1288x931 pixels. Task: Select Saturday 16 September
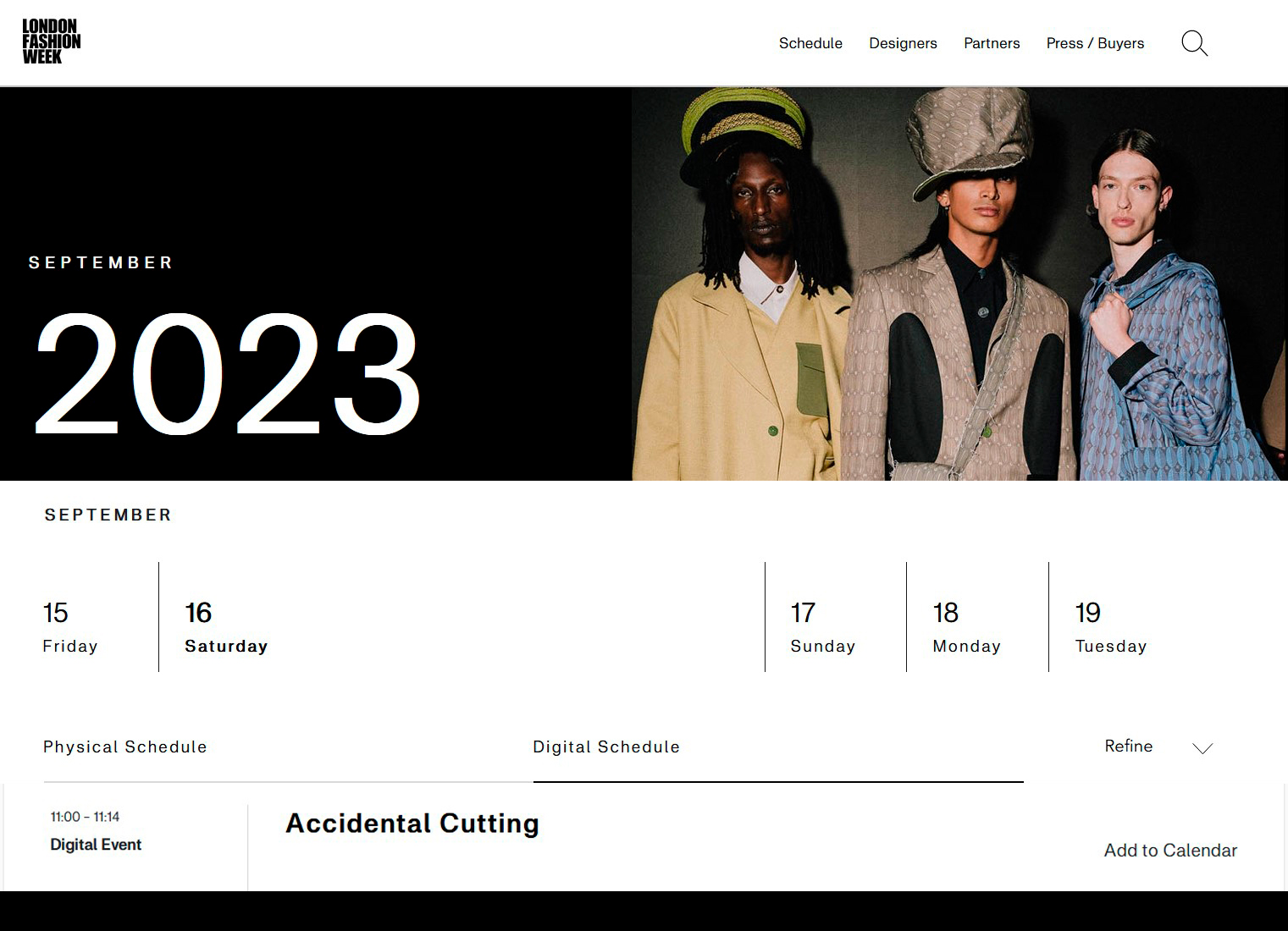point(226,627)
